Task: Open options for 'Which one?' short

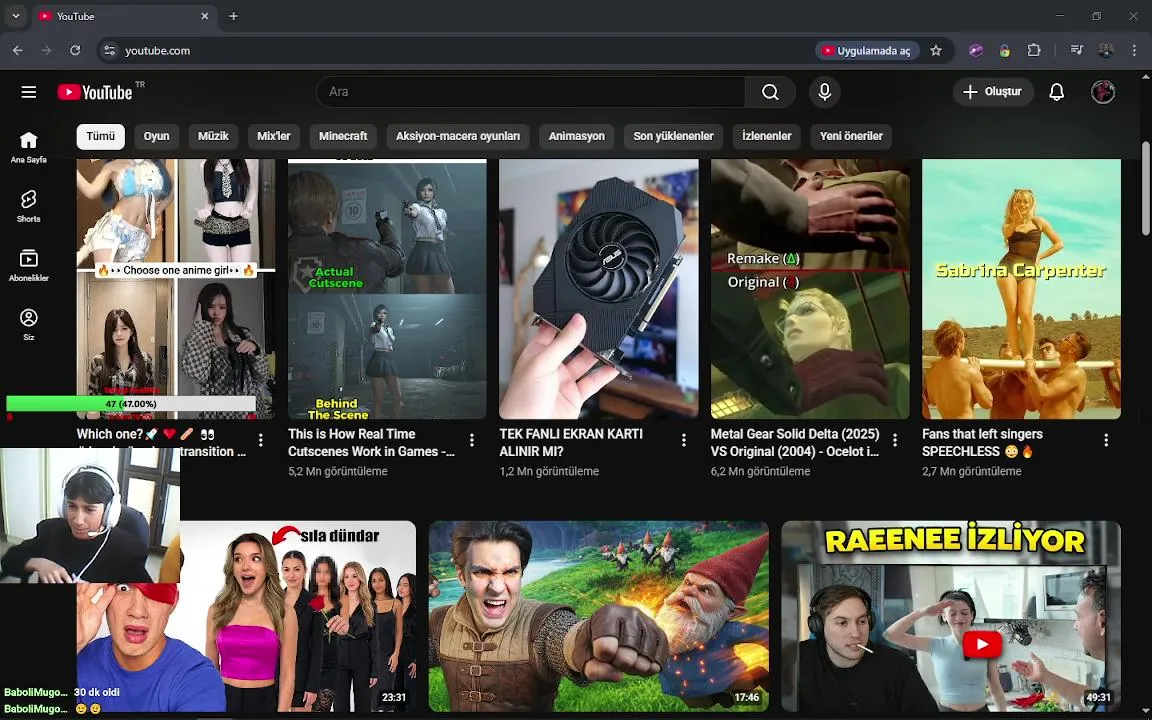Action: [x=261, y=440]
